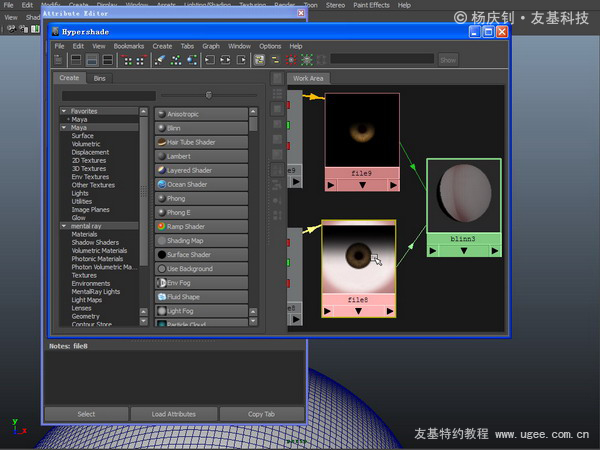Graph materials on selected objects icon

point(192,60)
